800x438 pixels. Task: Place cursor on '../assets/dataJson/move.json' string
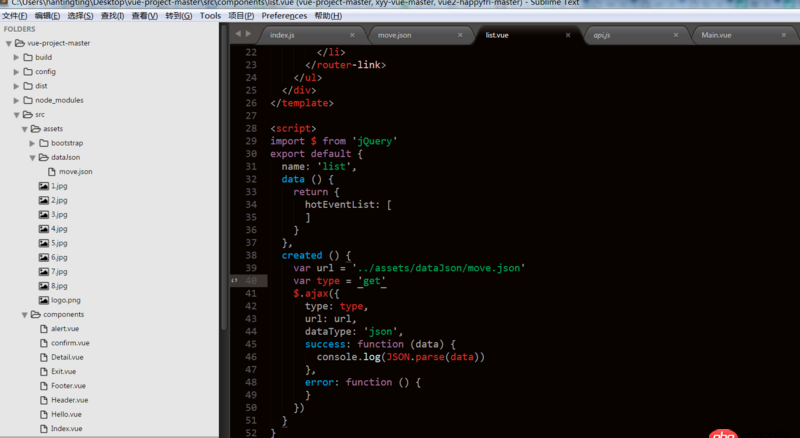point(439,268)
